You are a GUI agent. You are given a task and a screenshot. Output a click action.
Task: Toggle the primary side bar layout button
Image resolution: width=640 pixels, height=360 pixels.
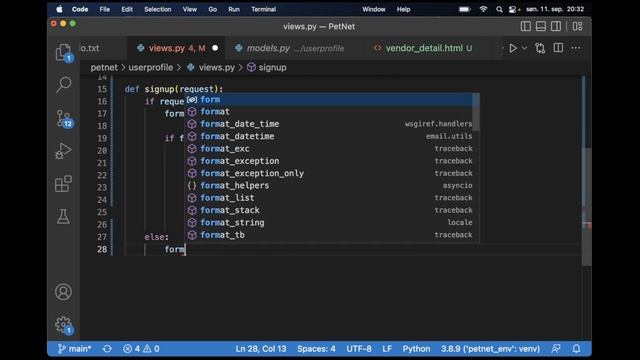pyautogui.click(x=526, y=26)
